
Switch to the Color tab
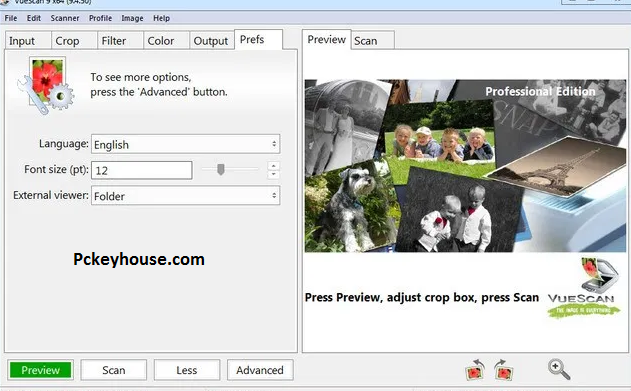[166, 41]
